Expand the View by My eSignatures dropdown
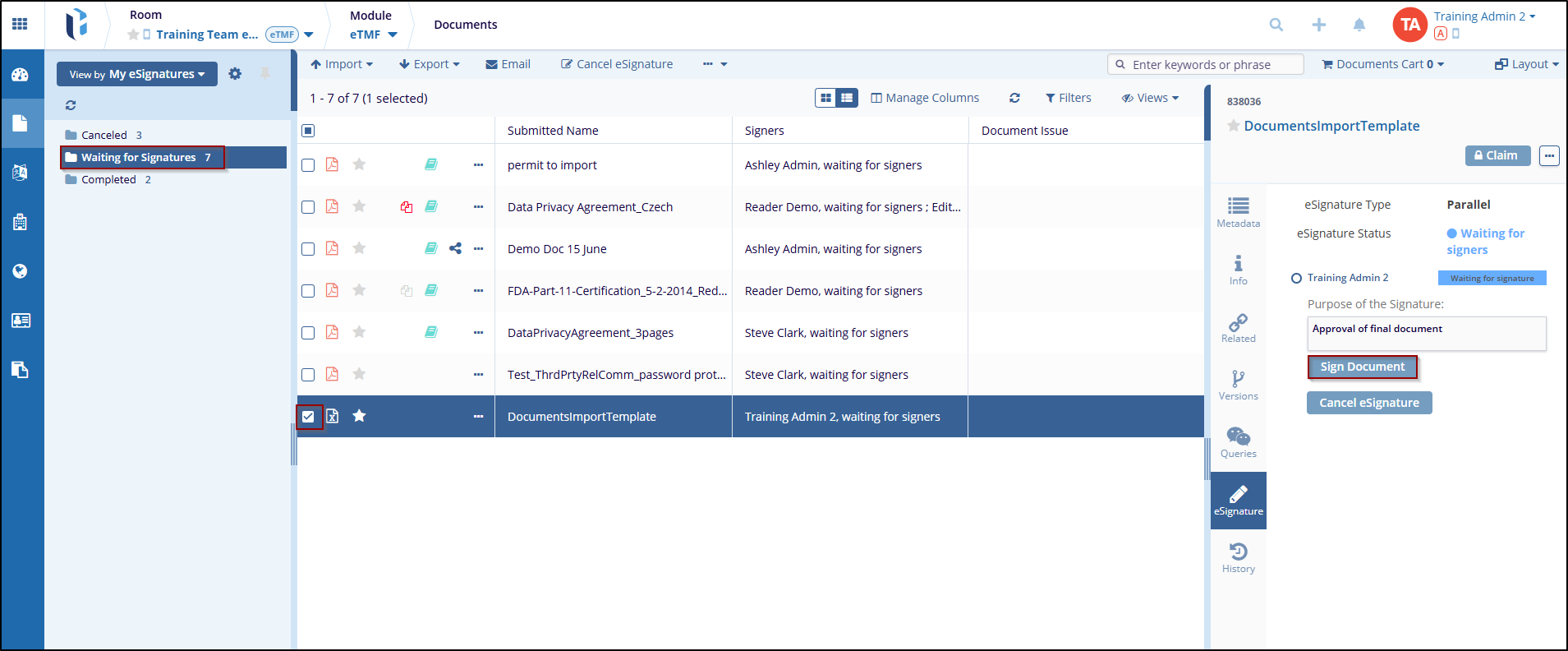This screenshot has height=651, width=1568. (136, 74)
